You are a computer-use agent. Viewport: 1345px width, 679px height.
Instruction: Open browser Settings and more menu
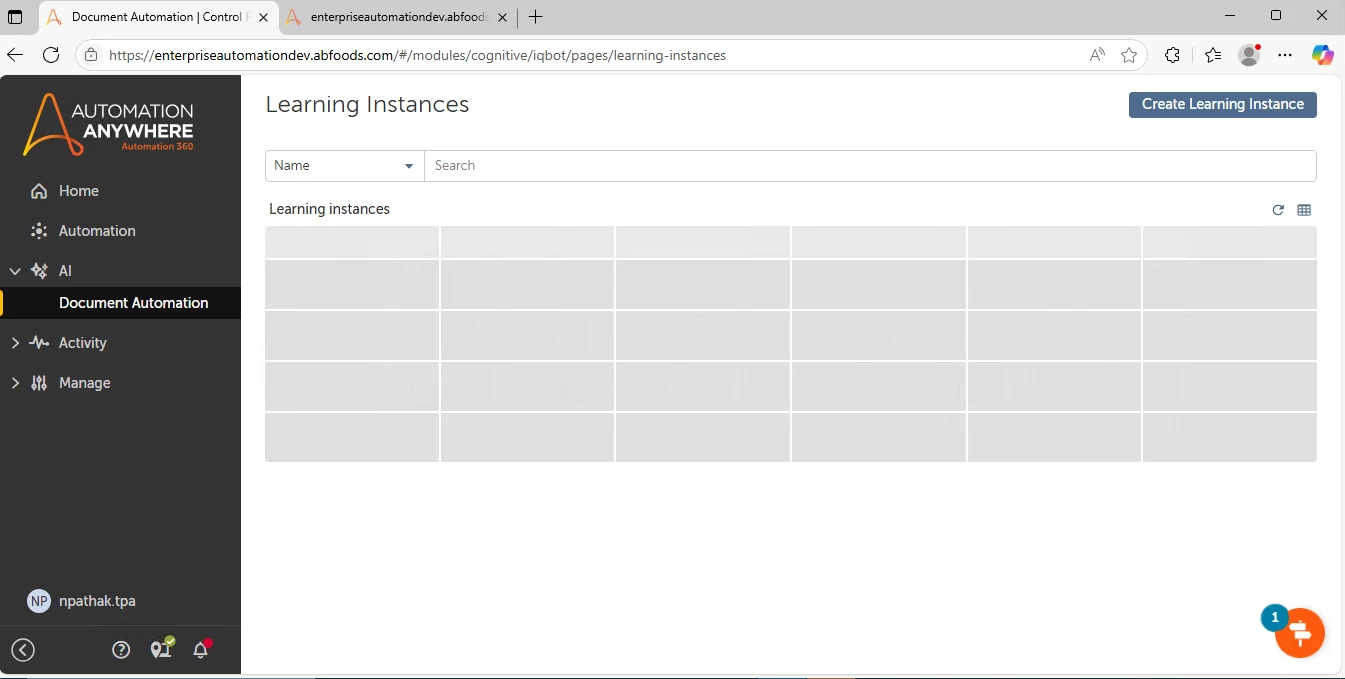click(x=1286, y=55)
